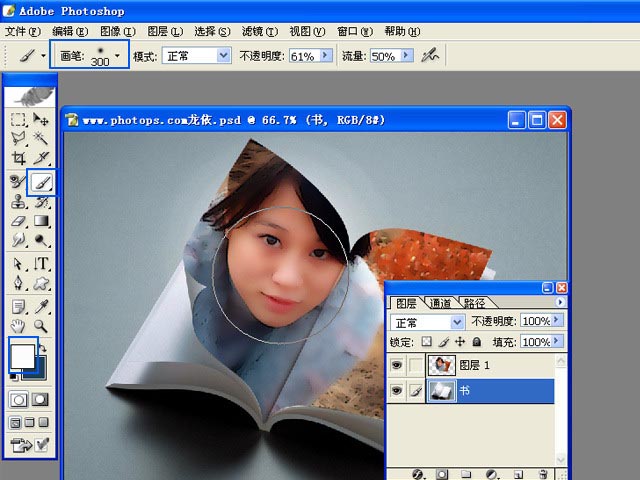
Task: Enable airbrush mode in options bar
Action: (431, 56)
